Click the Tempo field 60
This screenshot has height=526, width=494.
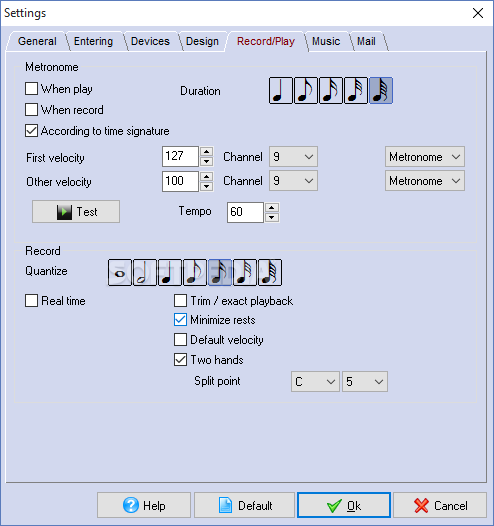pyautogui.click(x=245, y=212)
